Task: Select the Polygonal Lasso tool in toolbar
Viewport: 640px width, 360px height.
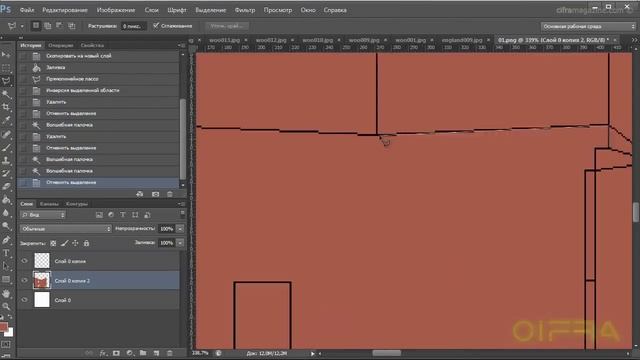Action: 6,81
